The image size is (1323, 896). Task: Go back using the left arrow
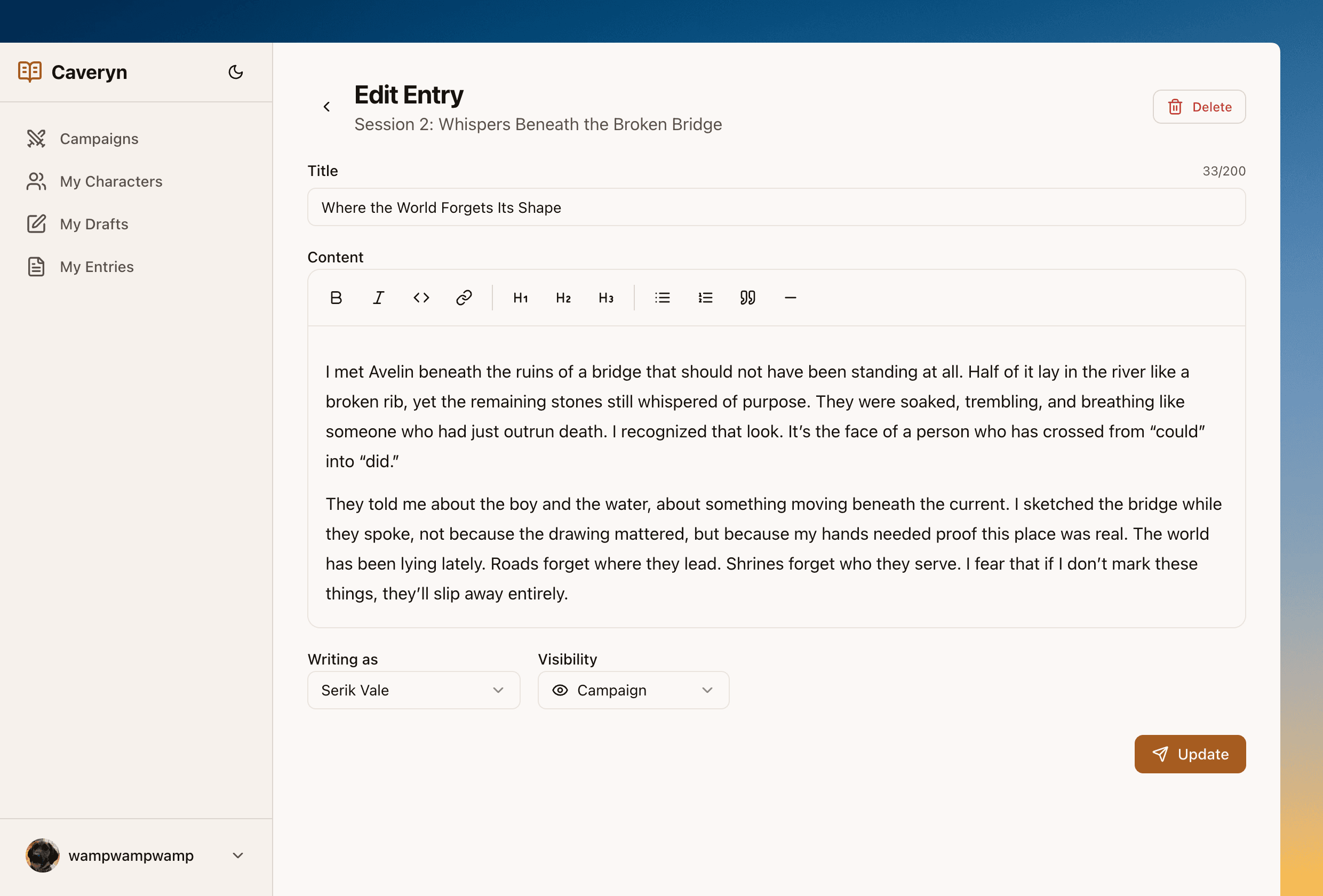click(x=327, y=107)
